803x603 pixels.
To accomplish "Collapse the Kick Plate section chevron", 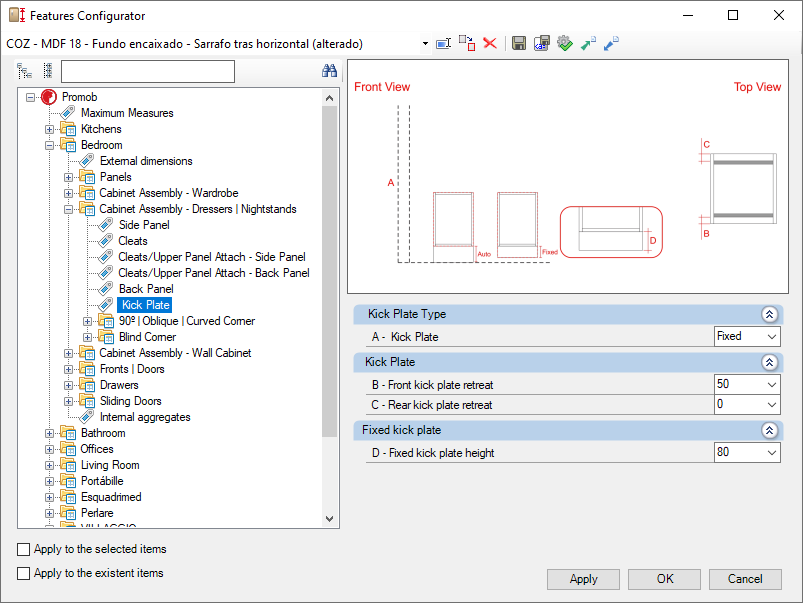I will point(769,362).
